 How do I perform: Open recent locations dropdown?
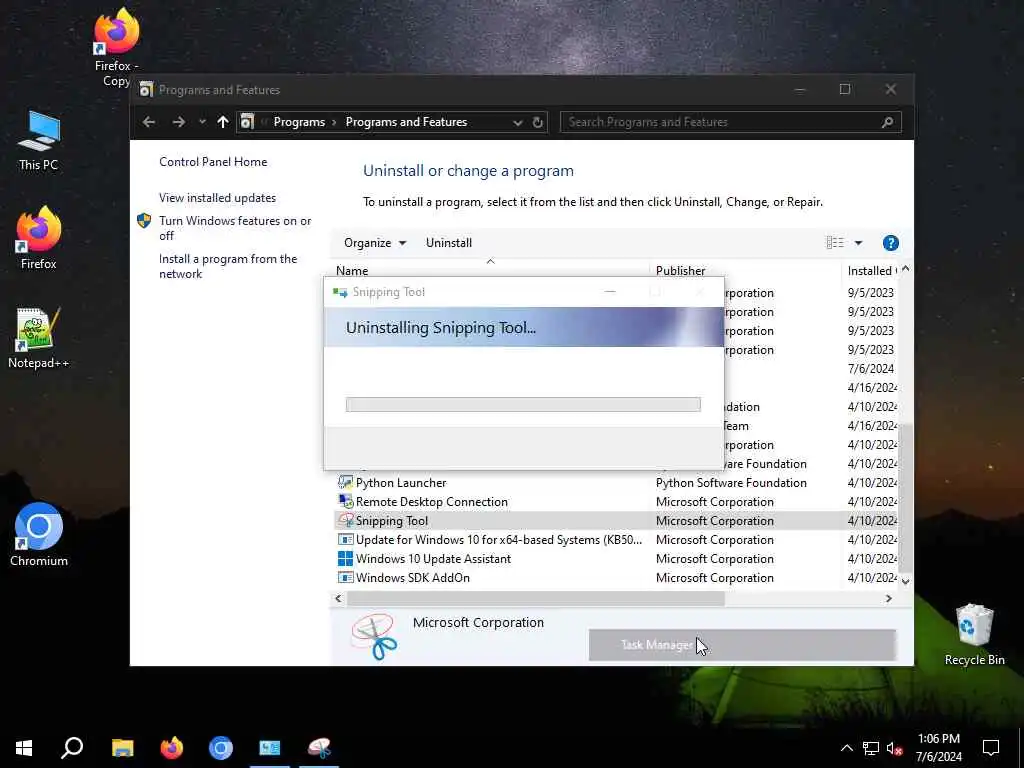202,122
